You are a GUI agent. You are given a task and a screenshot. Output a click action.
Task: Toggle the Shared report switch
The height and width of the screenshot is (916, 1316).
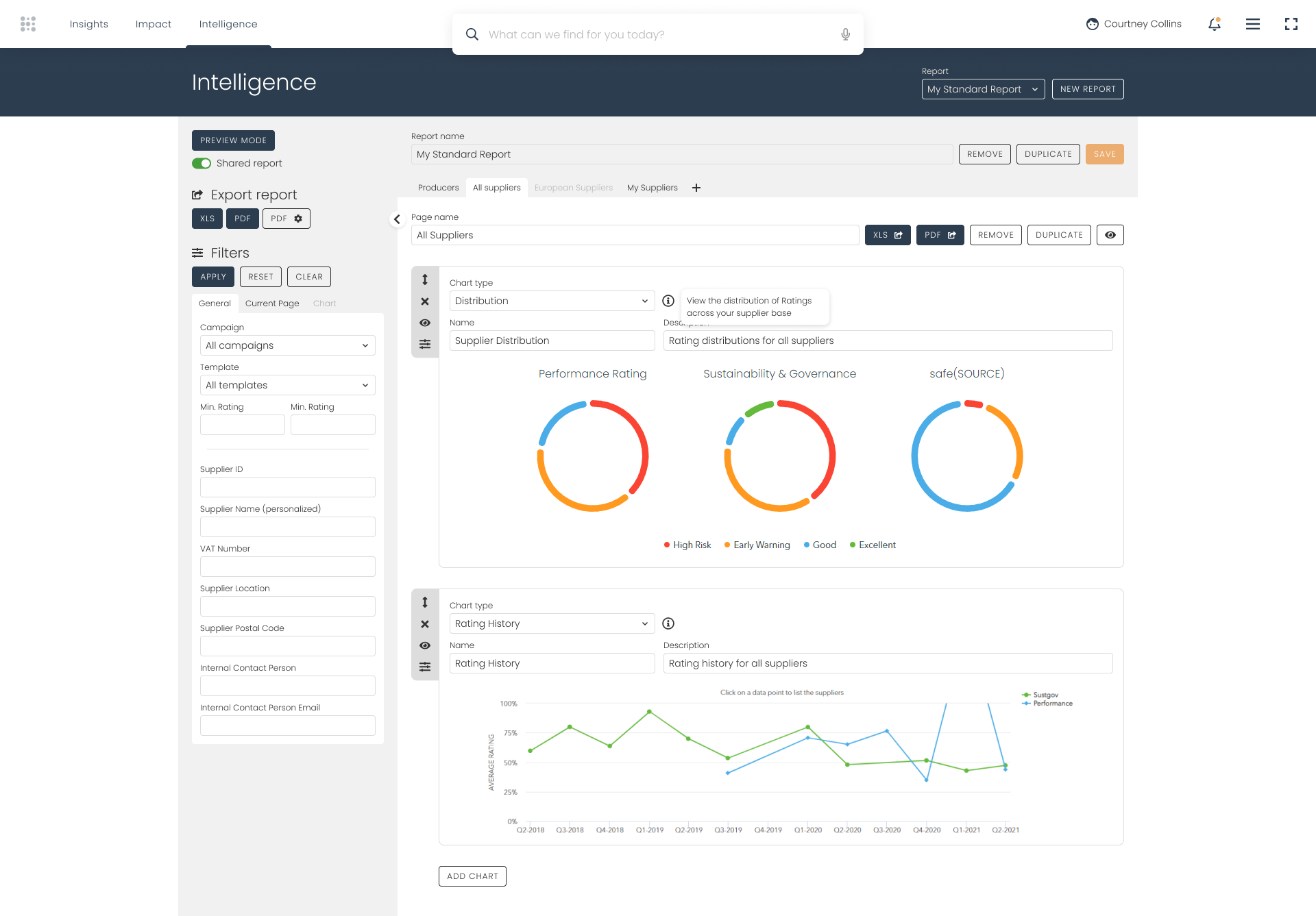point(202,163)
